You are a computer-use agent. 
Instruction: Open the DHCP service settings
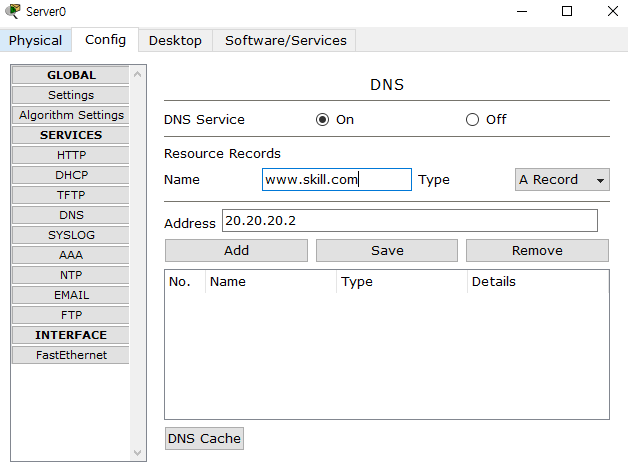coord(71,175)
